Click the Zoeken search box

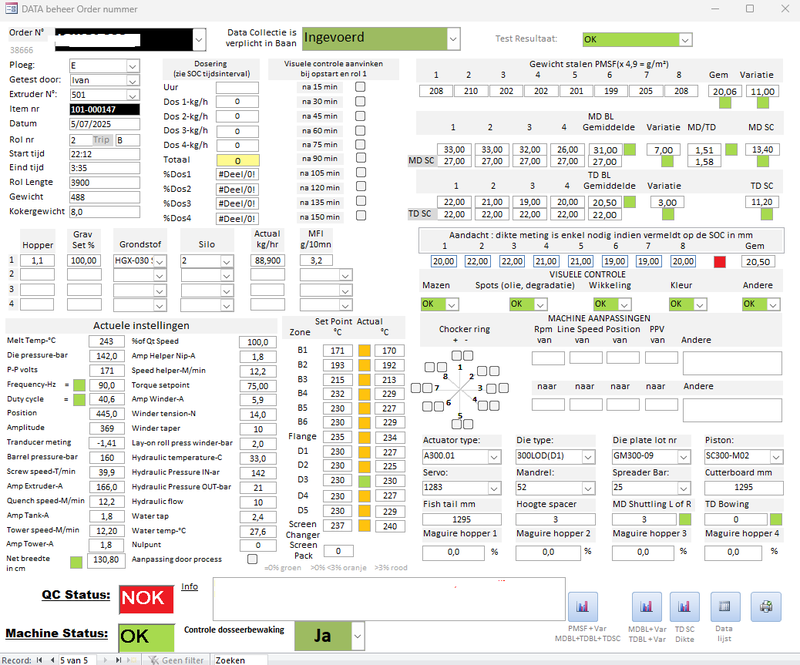pos(240,659)
